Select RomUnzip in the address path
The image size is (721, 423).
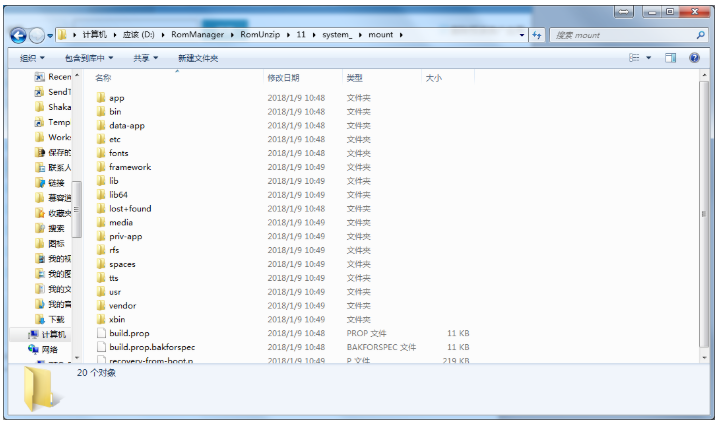[260, 34]
